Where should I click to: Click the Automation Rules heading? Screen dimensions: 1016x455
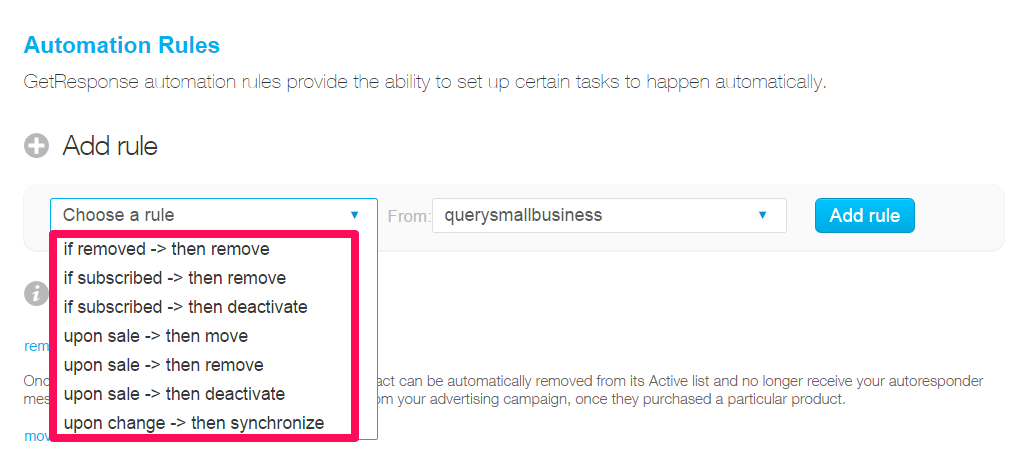click(121, 46)
